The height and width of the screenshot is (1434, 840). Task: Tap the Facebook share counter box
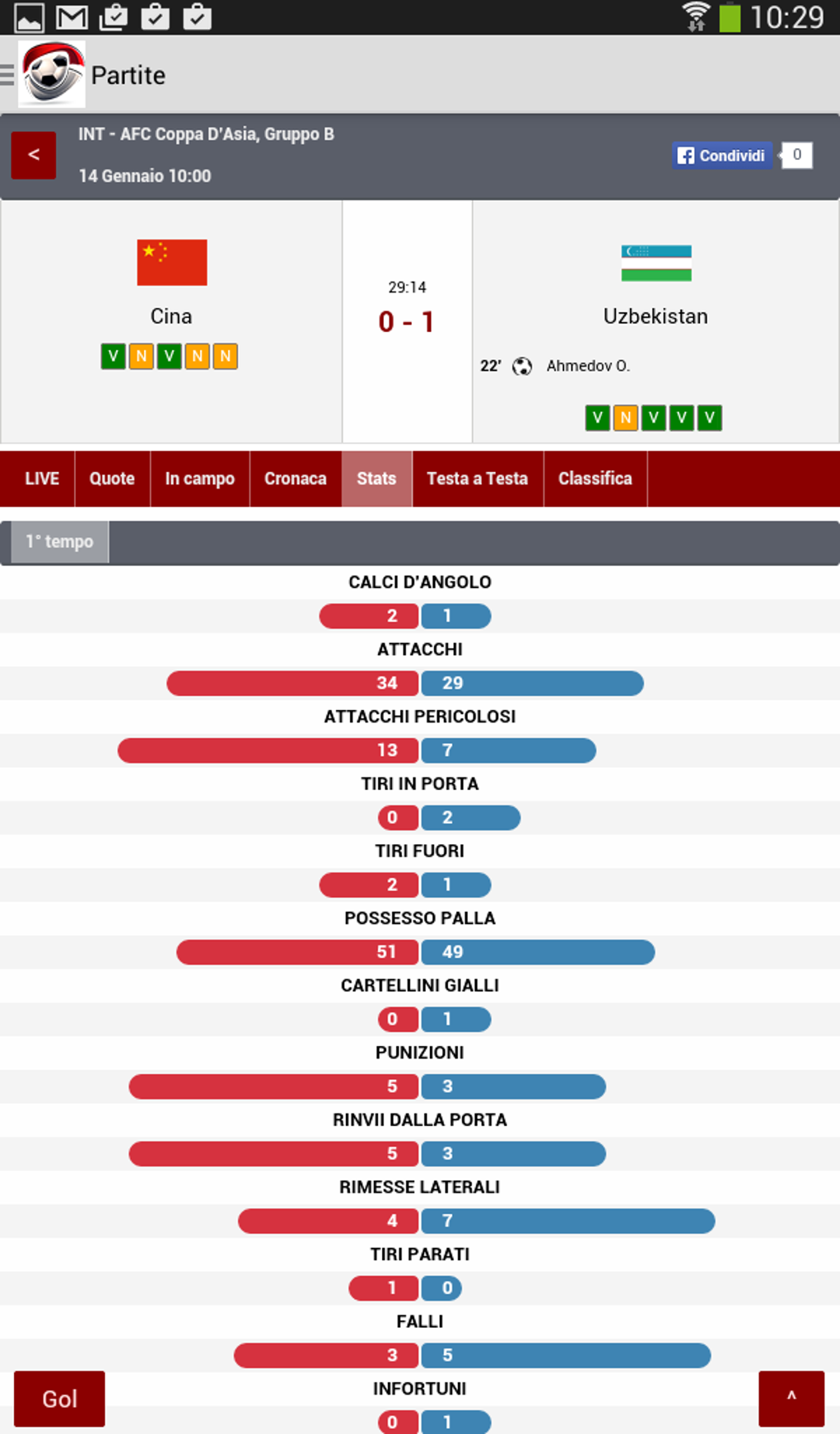click(796, 155)
